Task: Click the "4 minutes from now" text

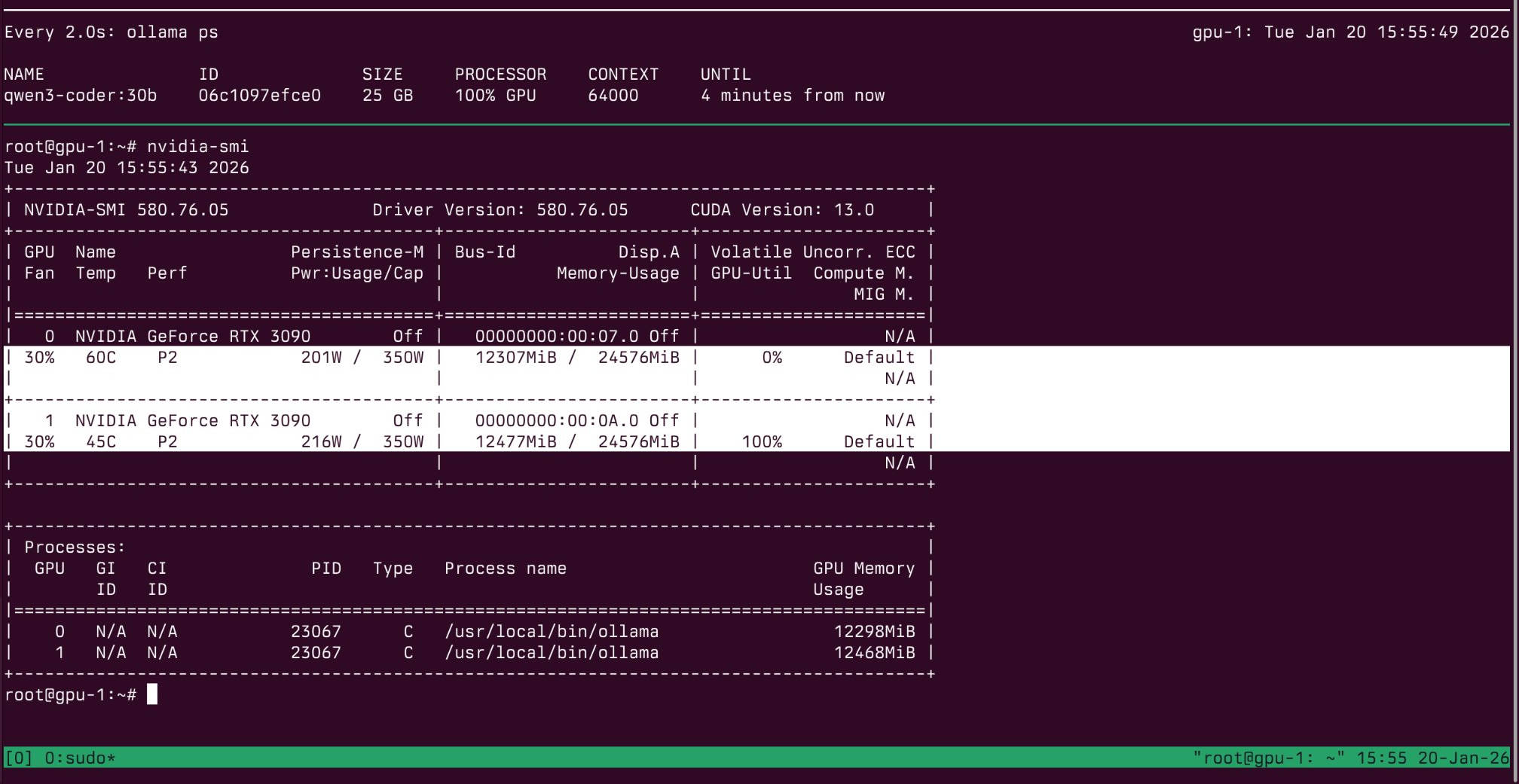Action: pyautogui.click(x=792, y=96)
